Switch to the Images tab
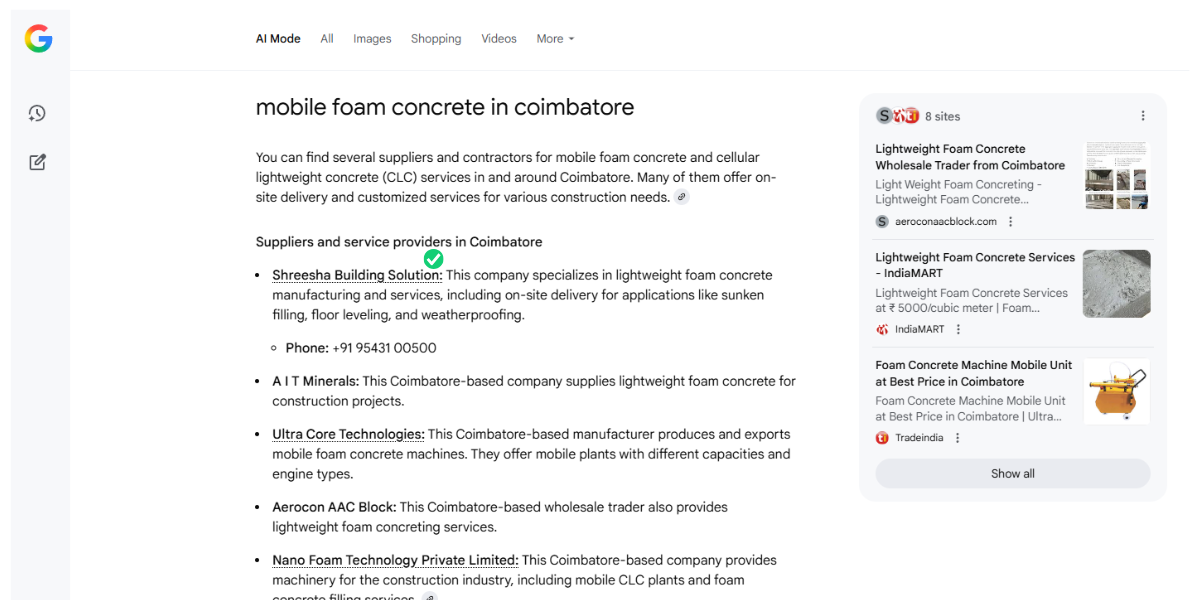The height and width of the screenshot is (600, 1200). point(372,39)
